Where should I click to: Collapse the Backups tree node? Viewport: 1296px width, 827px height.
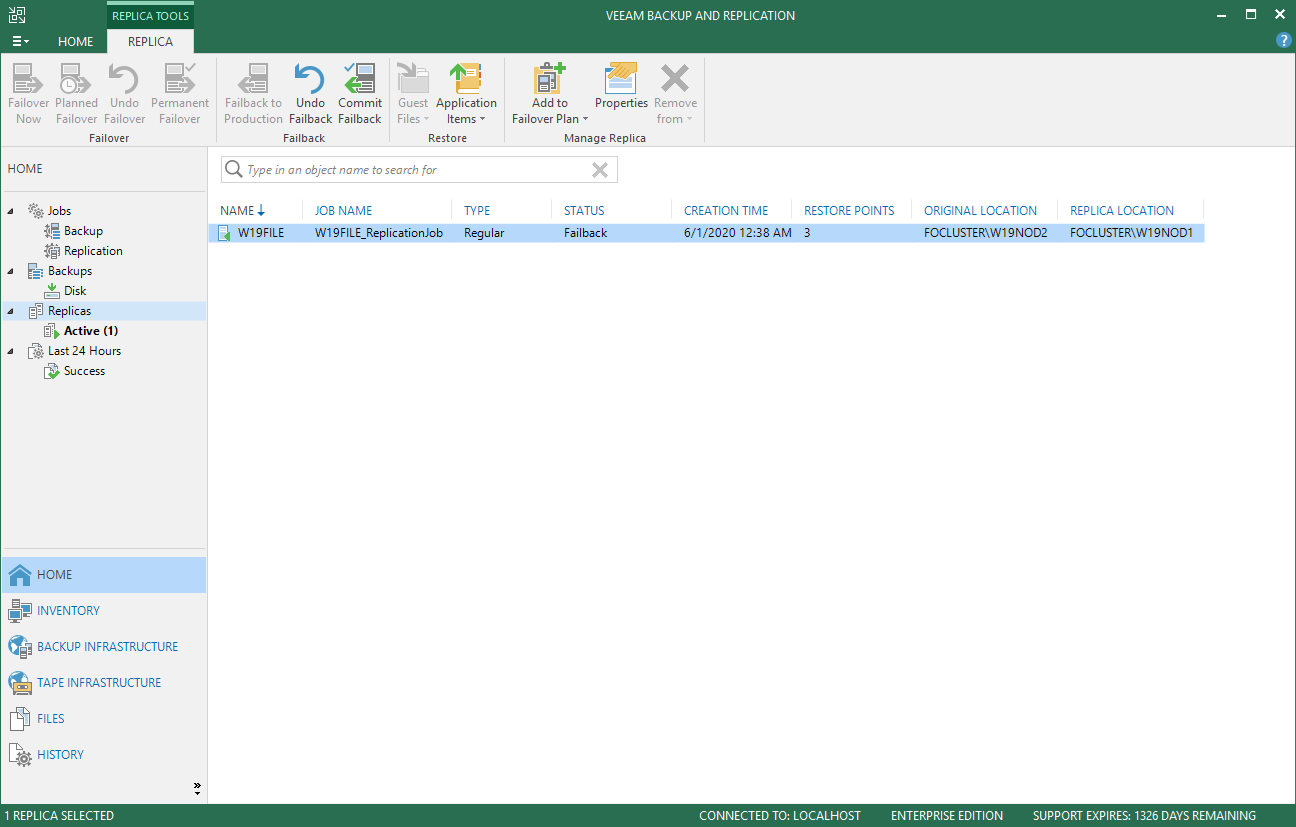pyautogui.click(x=12, y=271)
